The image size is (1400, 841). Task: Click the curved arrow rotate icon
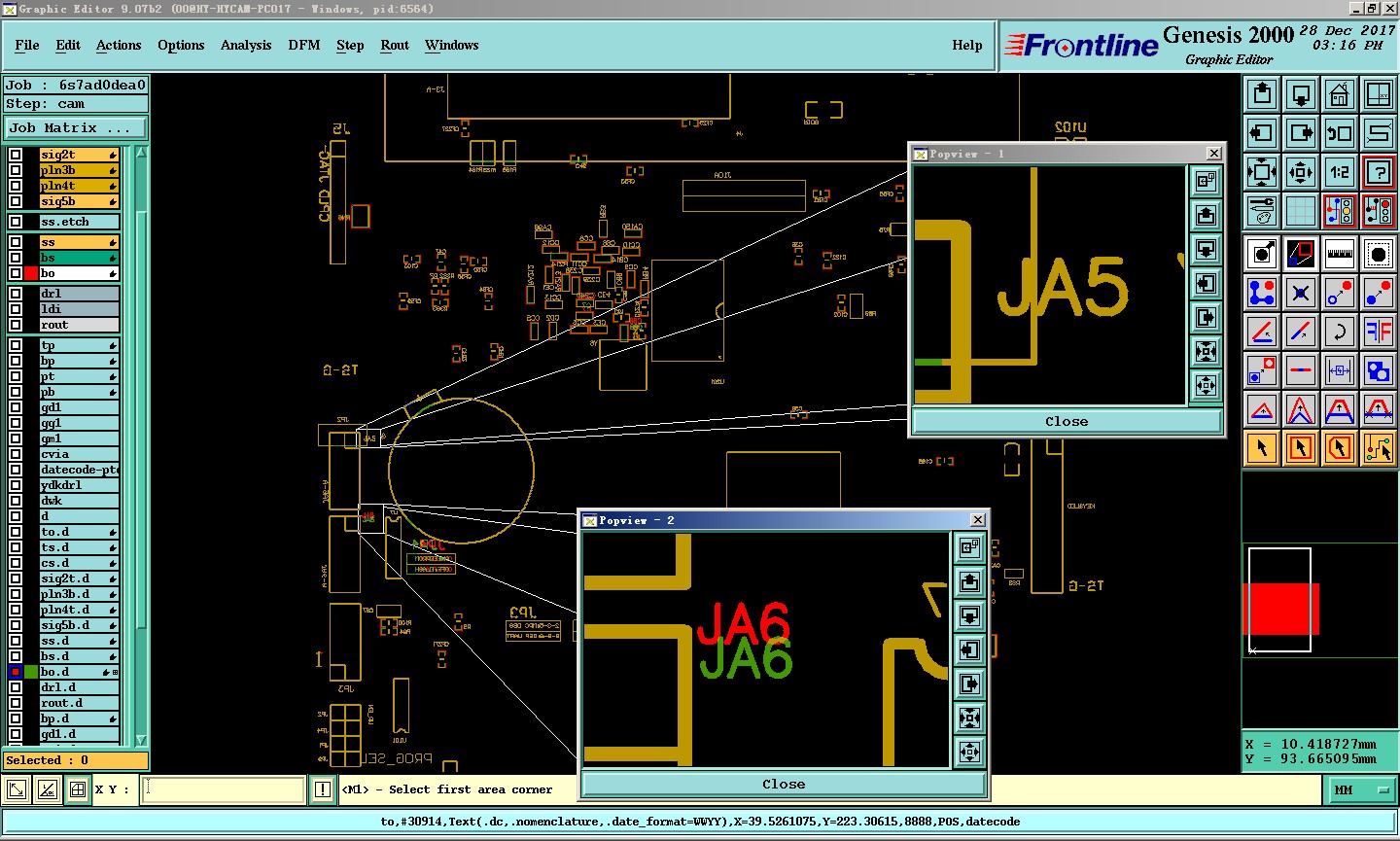[x=1340, y=332]
